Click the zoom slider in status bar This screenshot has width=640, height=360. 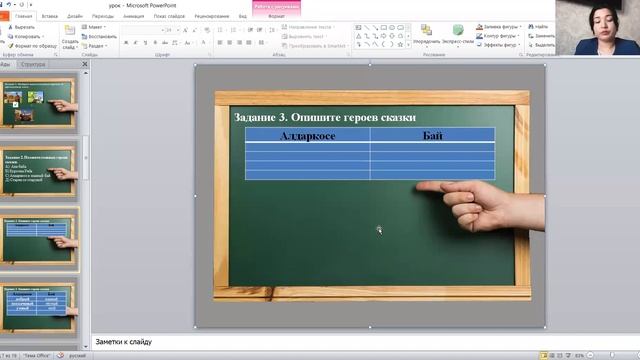pyautogui.click(x=611, y=356)
